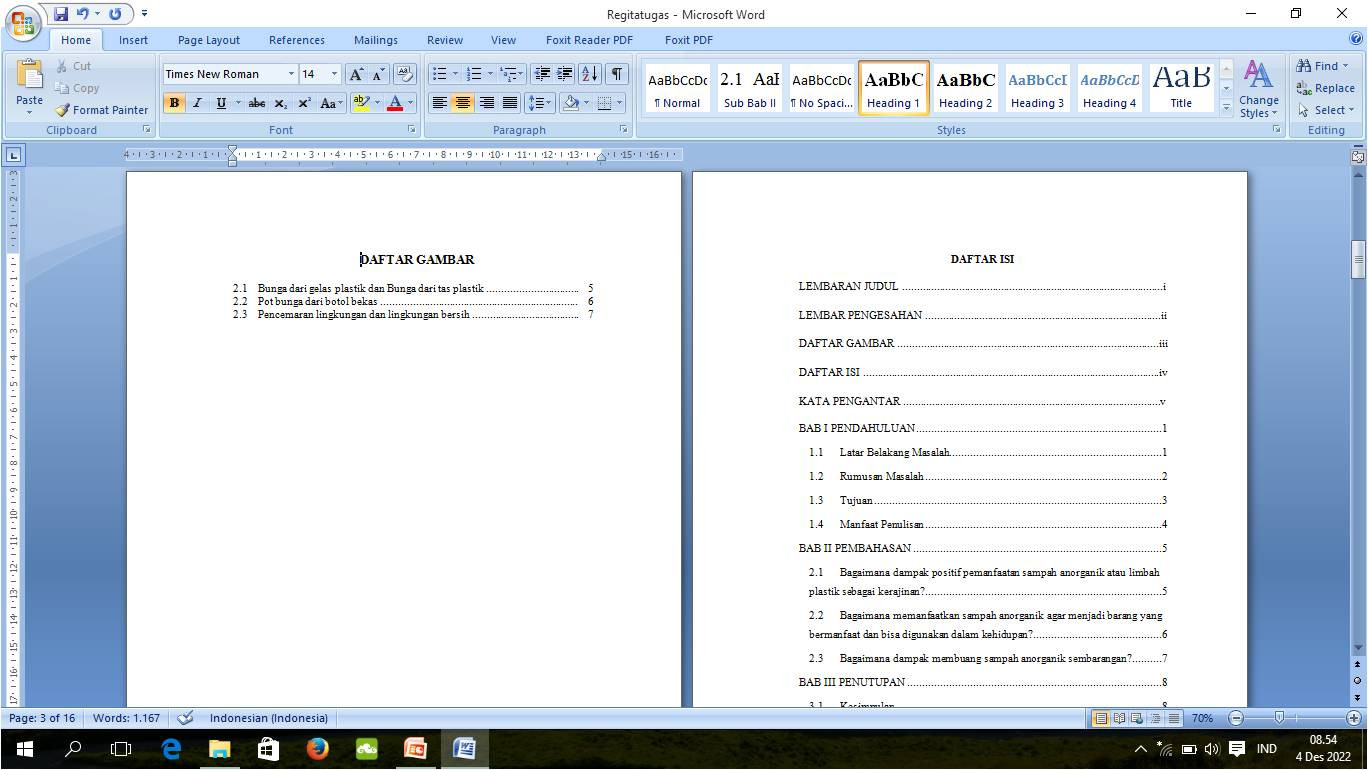Switch to the Foxit Reader PDF tab
Viewport: 1368px width, 770px height.
(x=589, y=40)
